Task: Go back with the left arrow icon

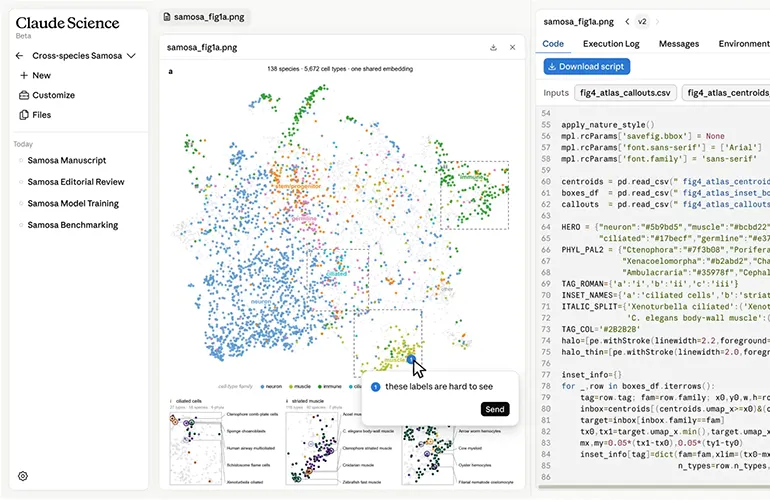Action: pos(19,56)
